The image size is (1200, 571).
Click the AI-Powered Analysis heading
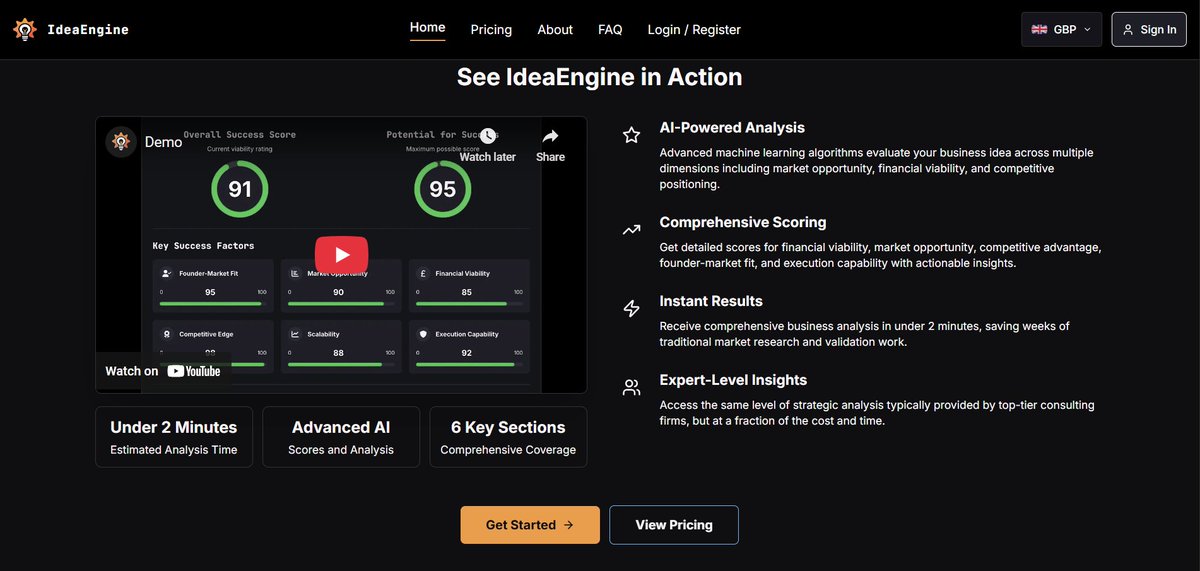coord(732,128)
